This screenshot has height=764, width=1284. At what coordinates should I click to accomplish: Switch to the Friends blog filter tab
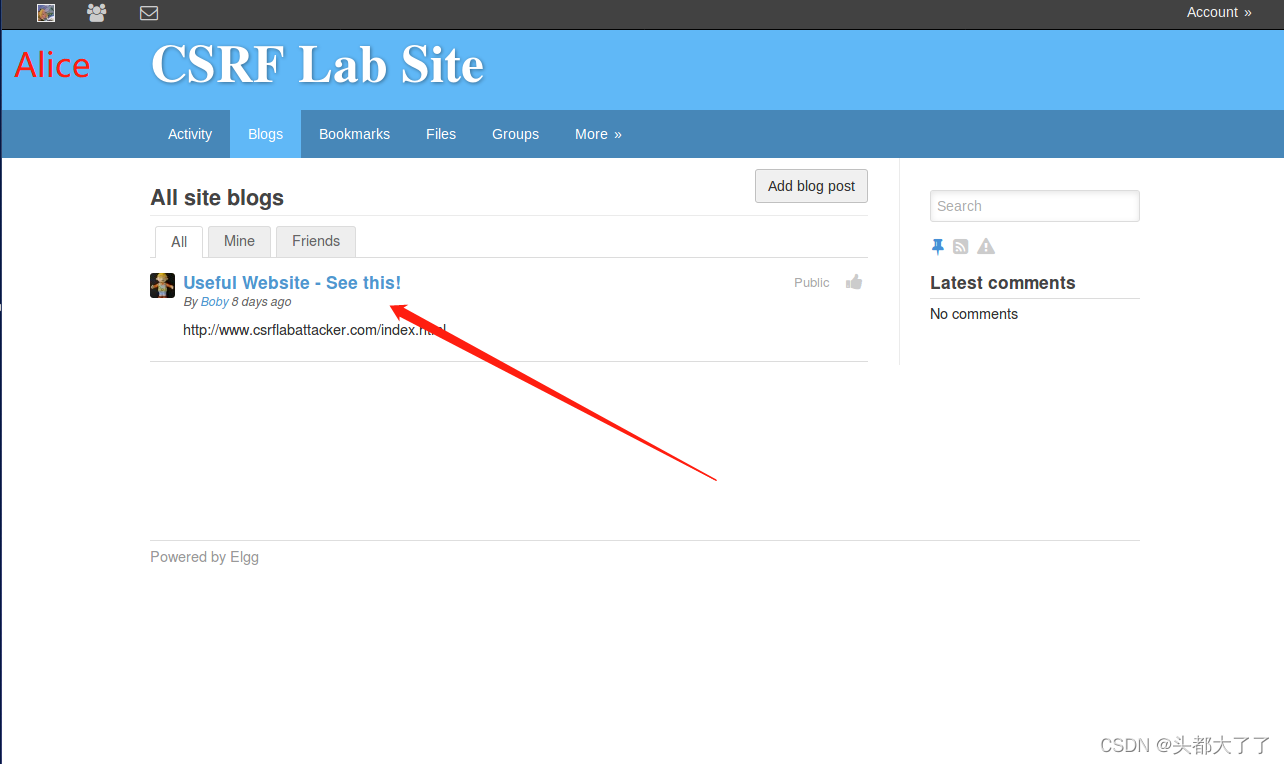point(315,241)
